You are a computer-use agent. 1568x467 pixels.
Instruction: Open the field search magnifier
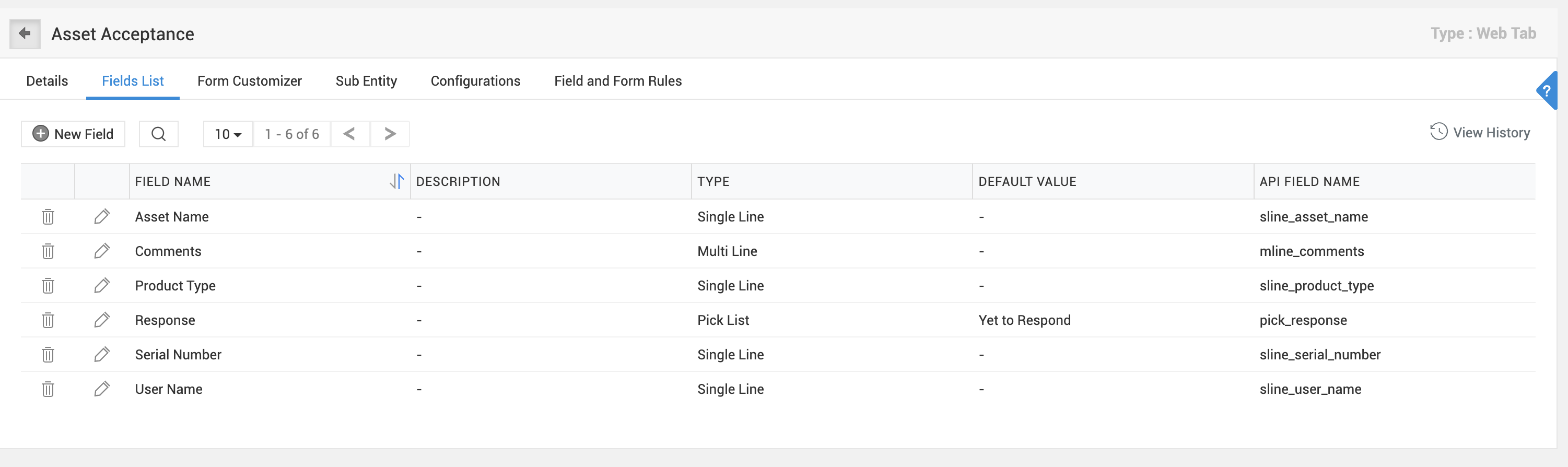158,134
